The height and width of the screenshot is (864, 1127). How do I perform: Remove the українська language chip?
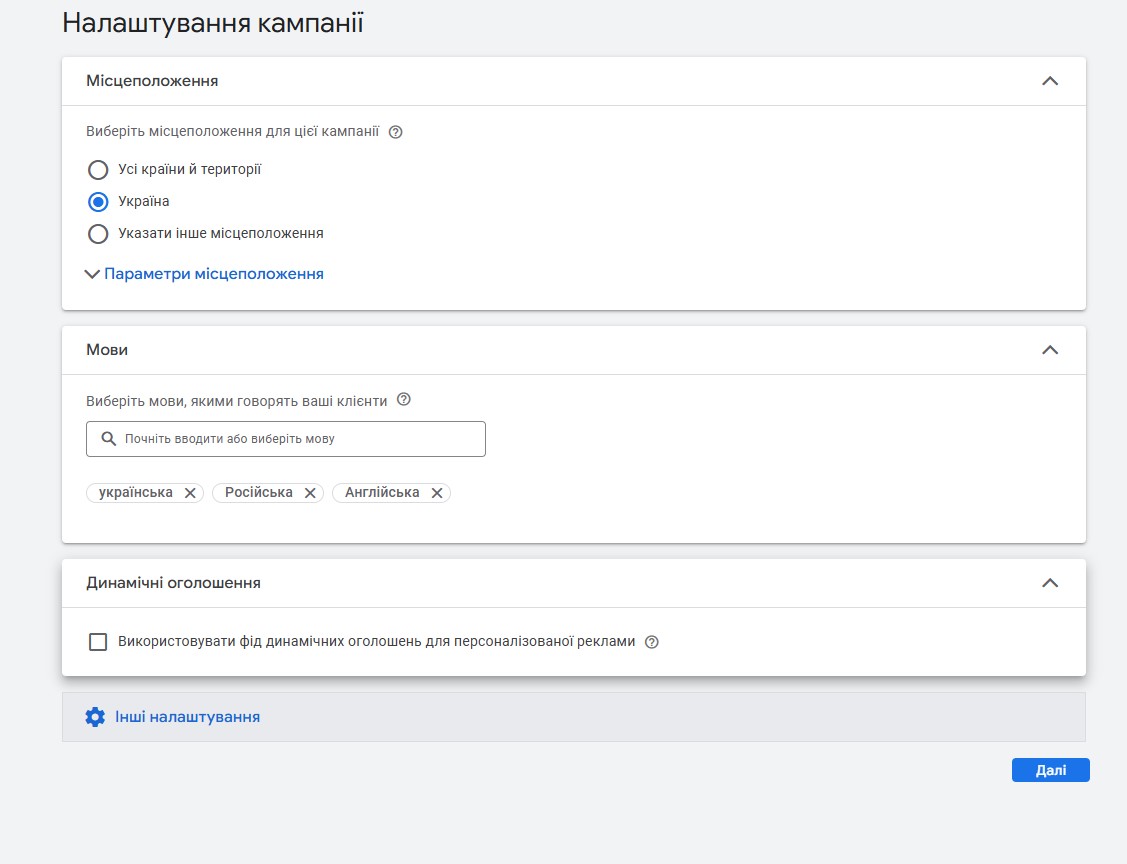(x=190, y=493)
